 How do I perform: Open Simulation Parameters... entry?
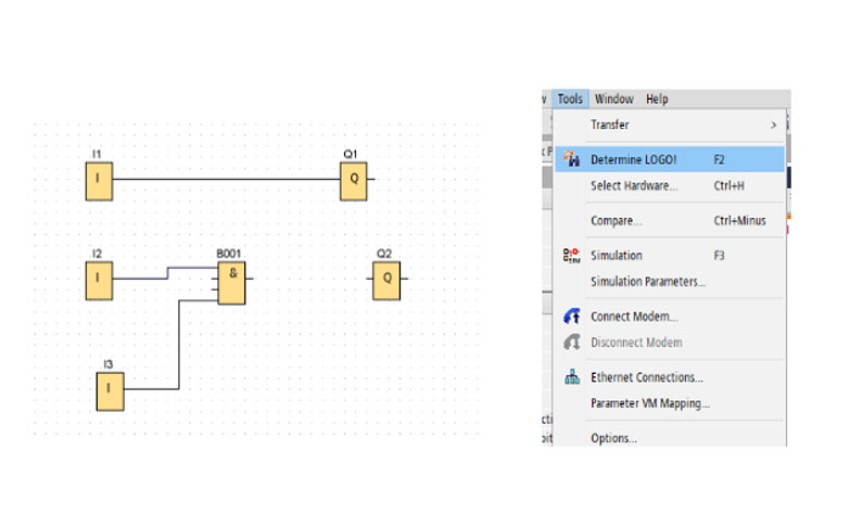[x=669, y=281]
